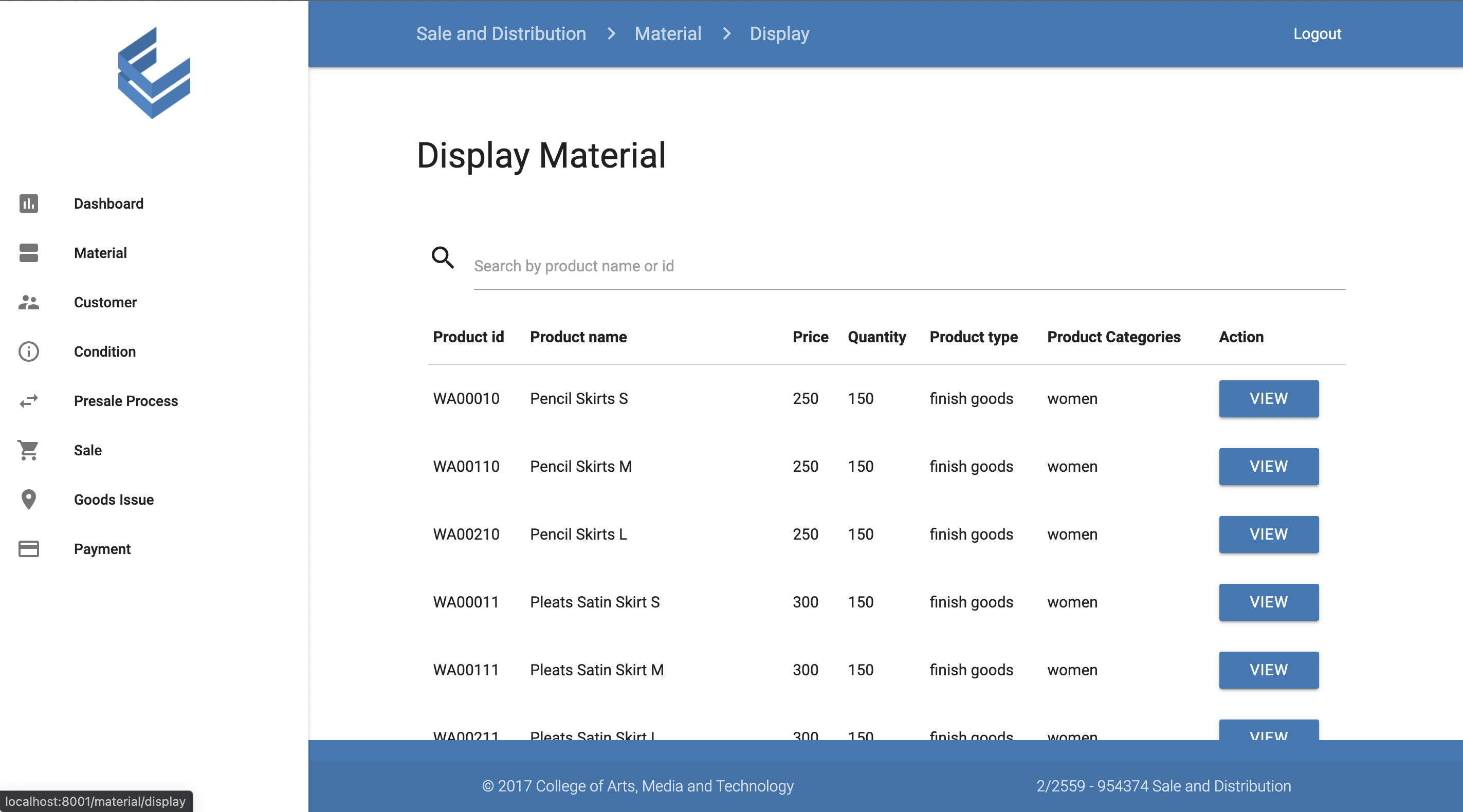Click finish goods in WA00210 row
This screenshot has height=812, width=1463.
point(971,534)
